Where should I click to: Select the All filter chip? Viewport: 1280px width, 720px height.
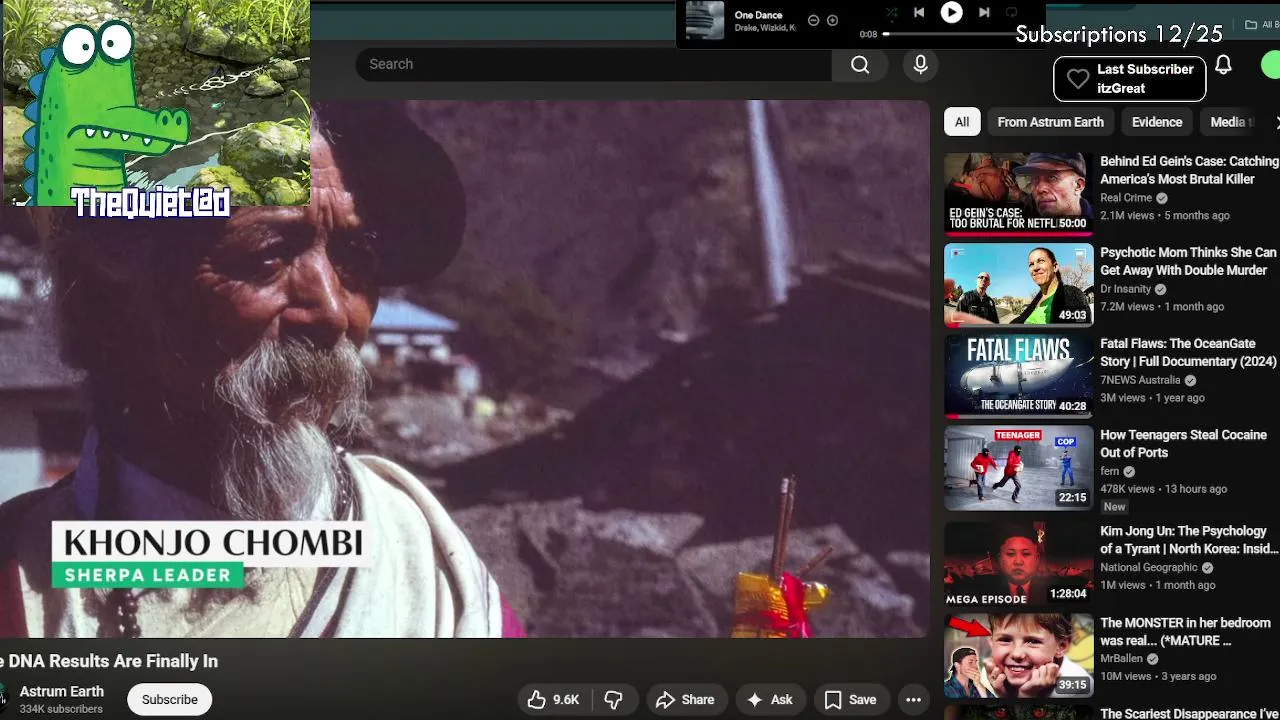(x=961, y=122)
